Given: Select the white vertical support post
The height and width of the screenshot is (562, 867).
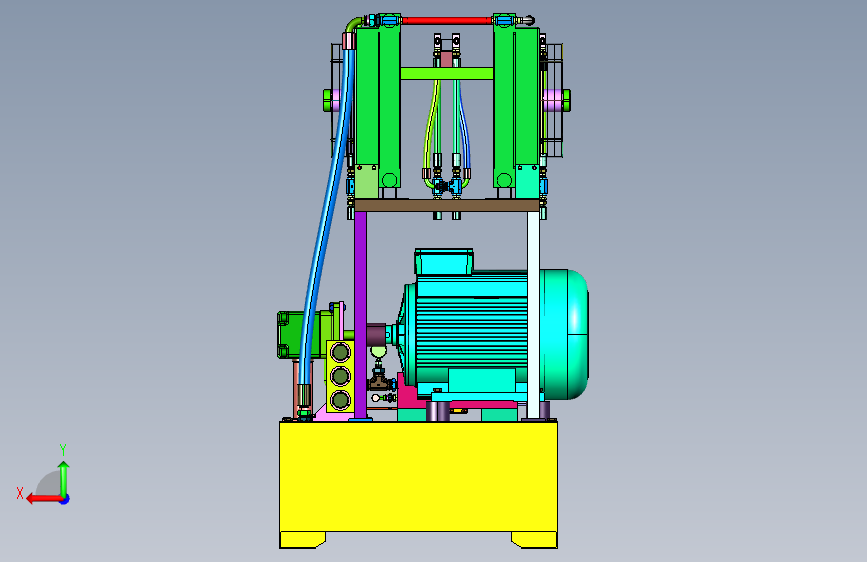Looking at the screenshot, I should (x=533, y=315).
